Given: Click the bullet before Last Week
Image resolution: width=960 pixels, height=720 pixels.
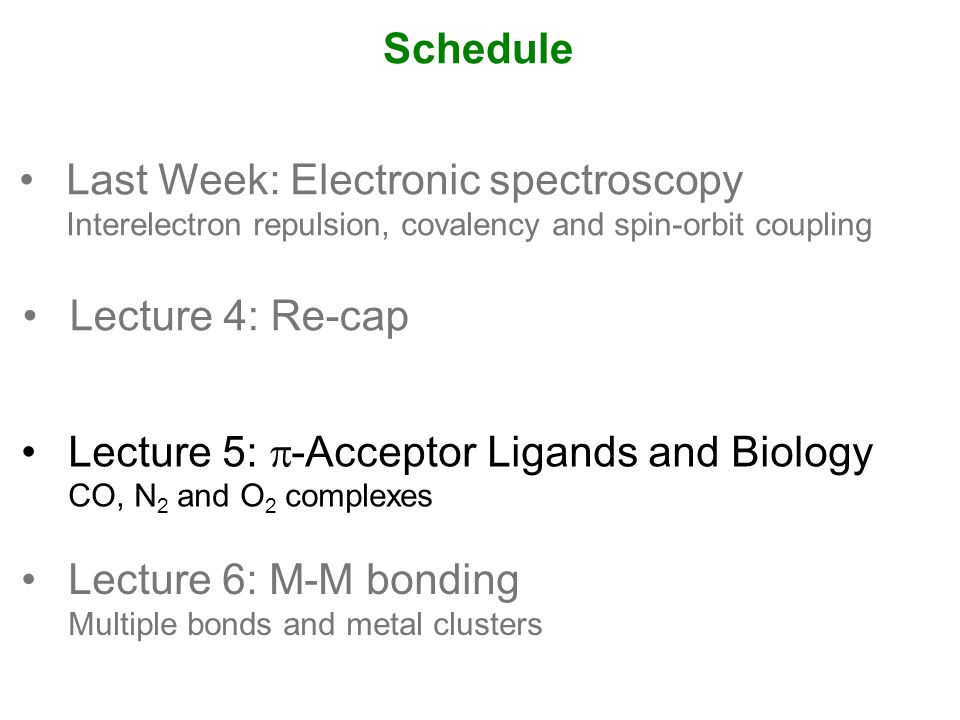Looking at the screenshot, I should (x=26, y=179).
